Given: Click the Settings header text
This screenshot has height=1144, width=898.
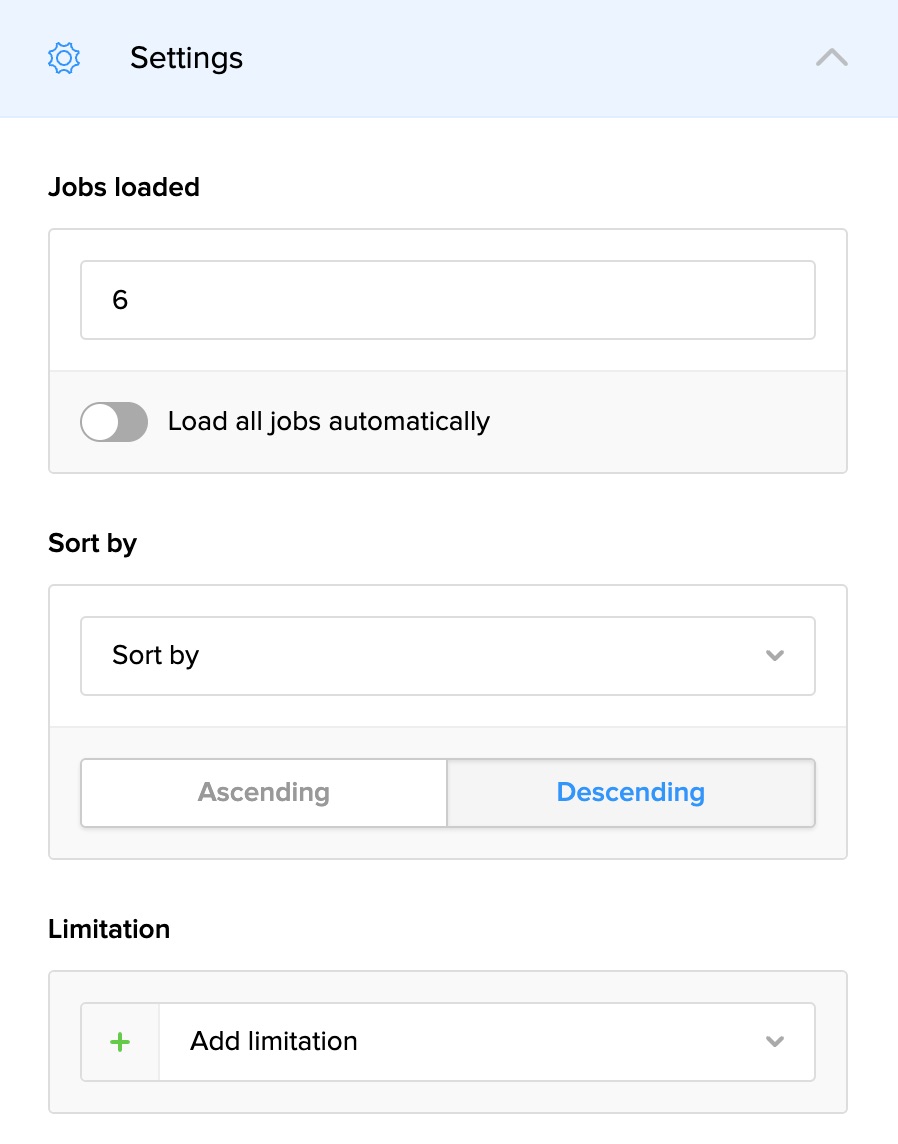Looking at the screenshot, I should point(186,58).
